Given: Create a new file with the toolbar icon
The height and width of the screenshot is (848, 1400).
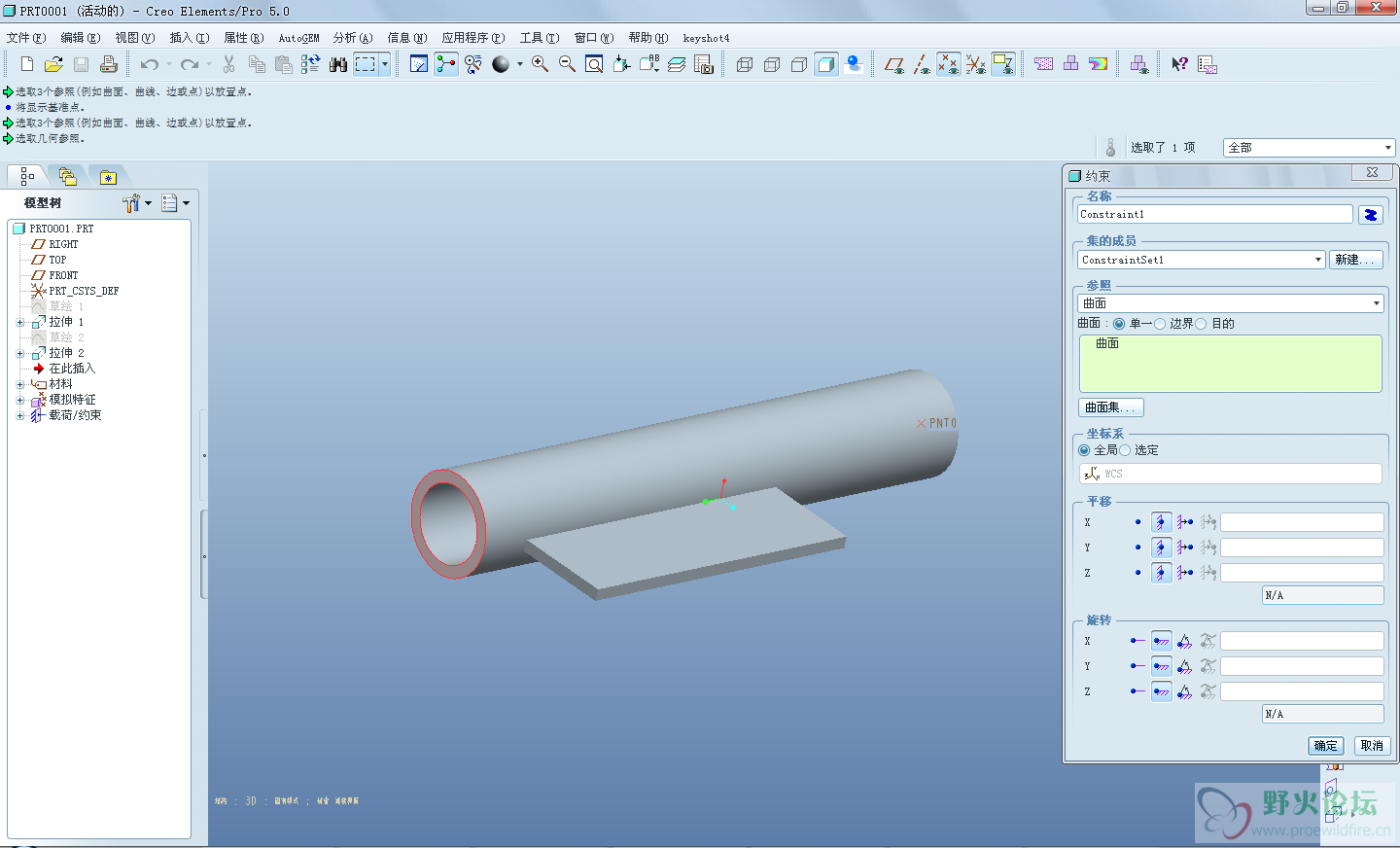Looking at the screenshot, I should pos(27,64).
